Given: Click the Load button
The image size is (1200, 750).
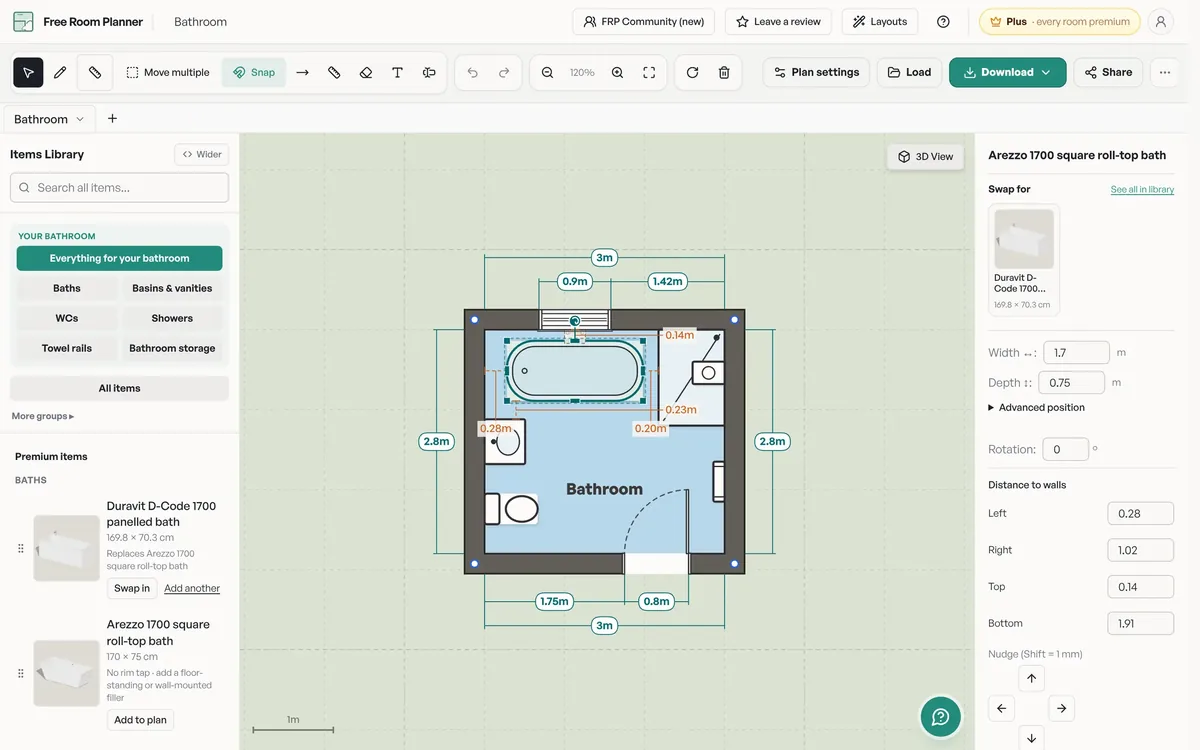Looking at the screenshot, I should pyautogui.click(x=909, y=72).
